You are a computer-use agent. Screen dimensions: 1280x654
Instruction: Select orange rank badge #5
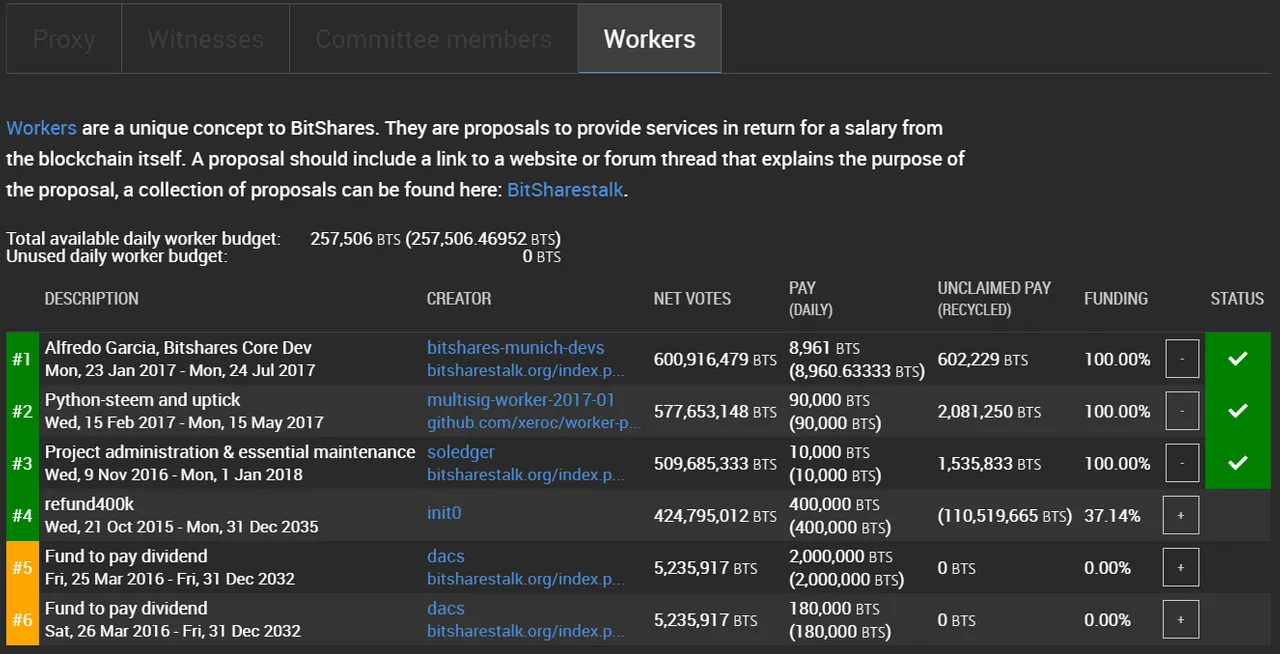pos(22,567)
